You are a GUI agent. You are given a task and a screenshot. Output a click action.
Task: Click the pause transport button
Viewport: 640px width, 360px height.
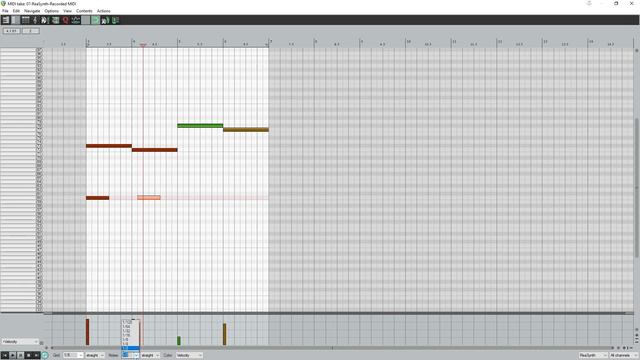click(x=20, y=356)
